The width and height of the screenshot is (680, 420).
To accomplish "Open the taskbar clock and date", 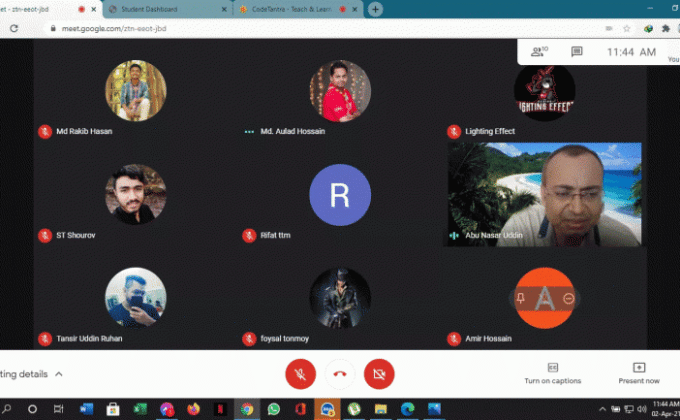I will [x=666, y=409].
